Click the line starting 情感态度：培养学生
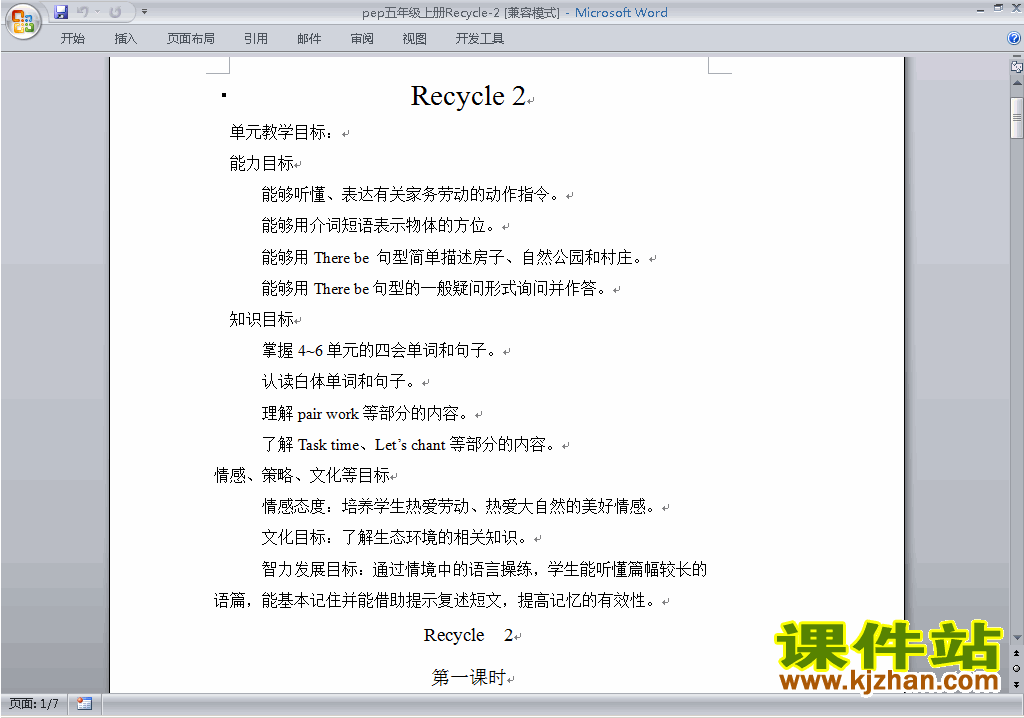Image resolution: width=1024 pixels, height=718 pixels. (458, 506)
